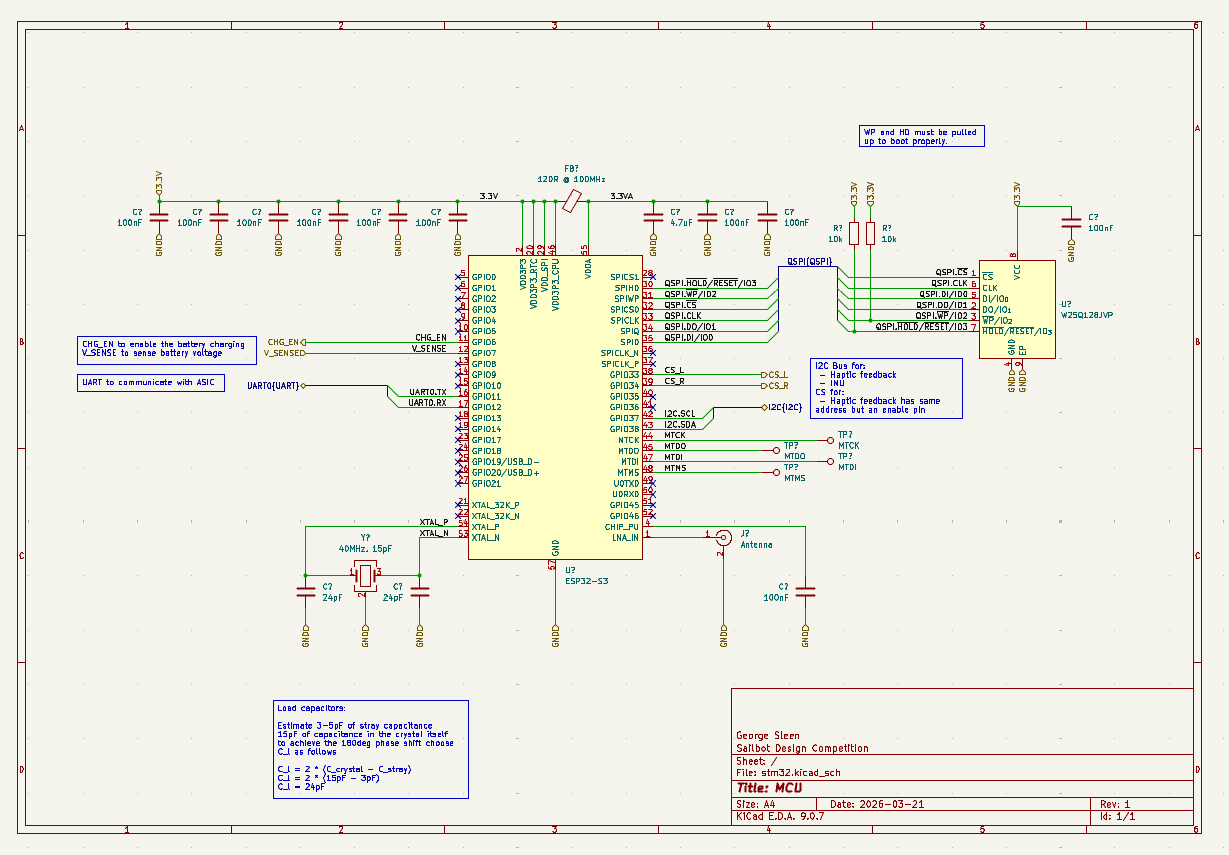Click the V_SENSED hierarchical label
The width and height of the screenshot is (1229, 855).
pos(284,352)
